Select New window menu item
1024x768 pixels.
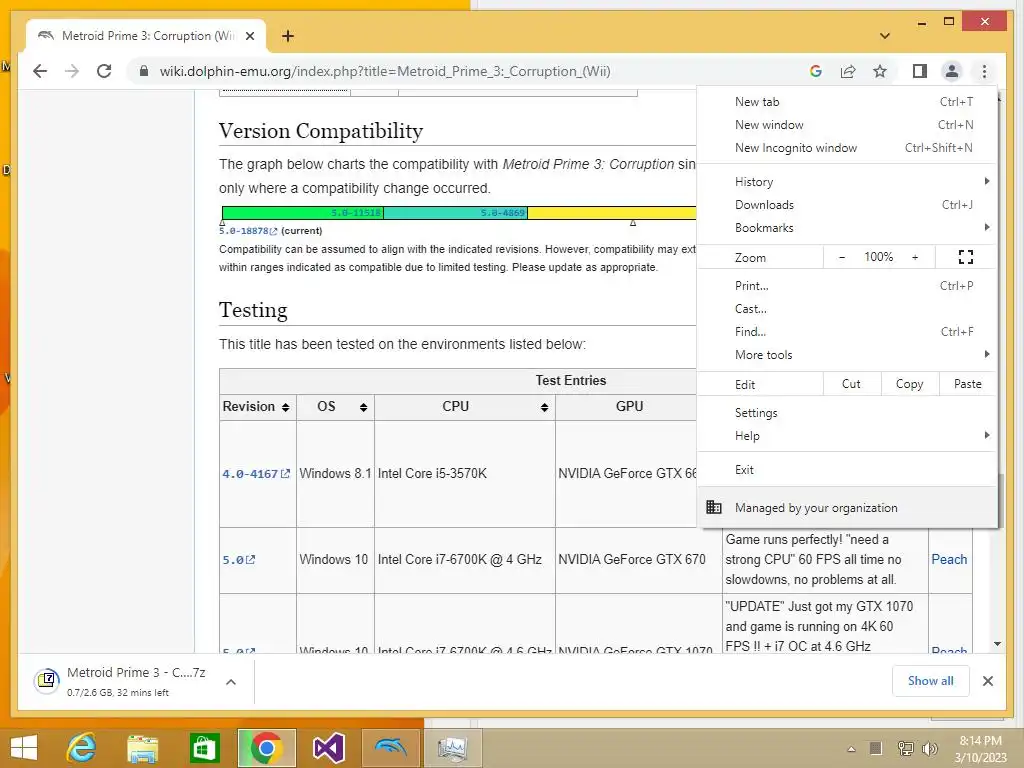point(847,125)
